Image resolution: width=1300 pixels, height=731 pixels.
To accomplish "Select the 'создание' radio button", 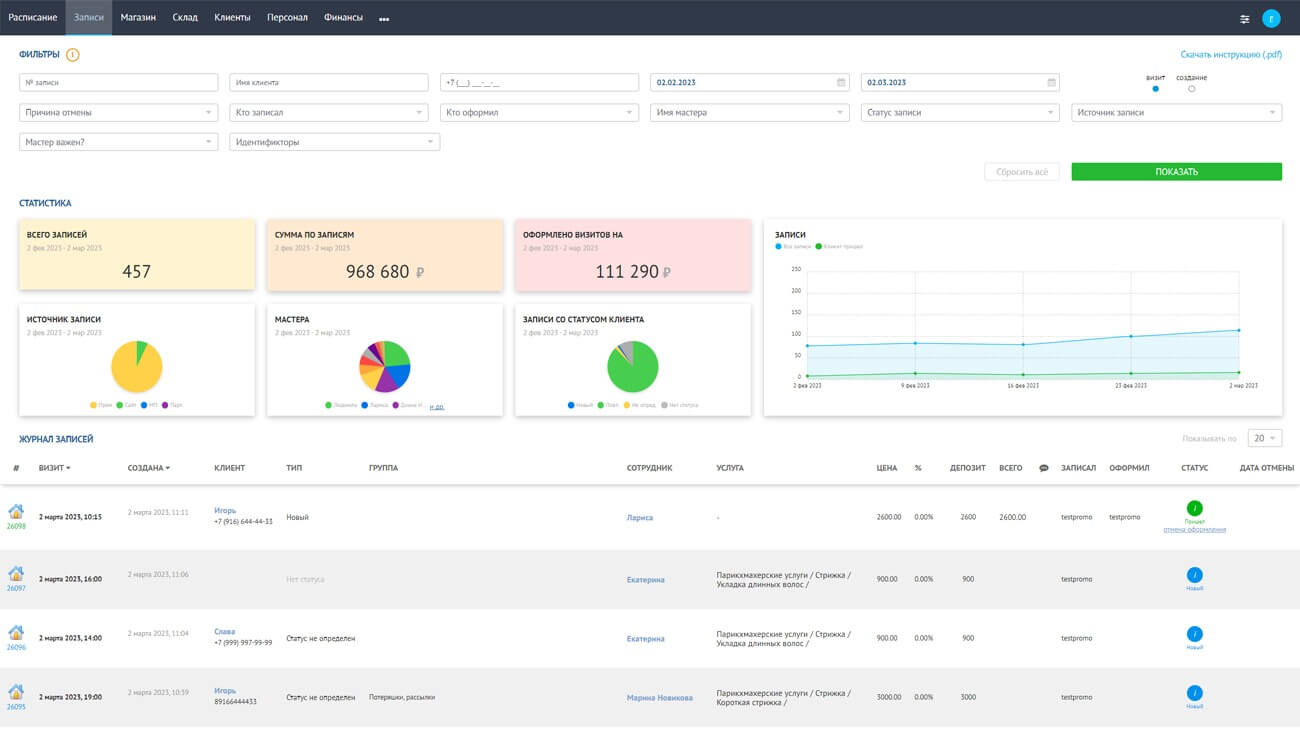I will 1191,89.
